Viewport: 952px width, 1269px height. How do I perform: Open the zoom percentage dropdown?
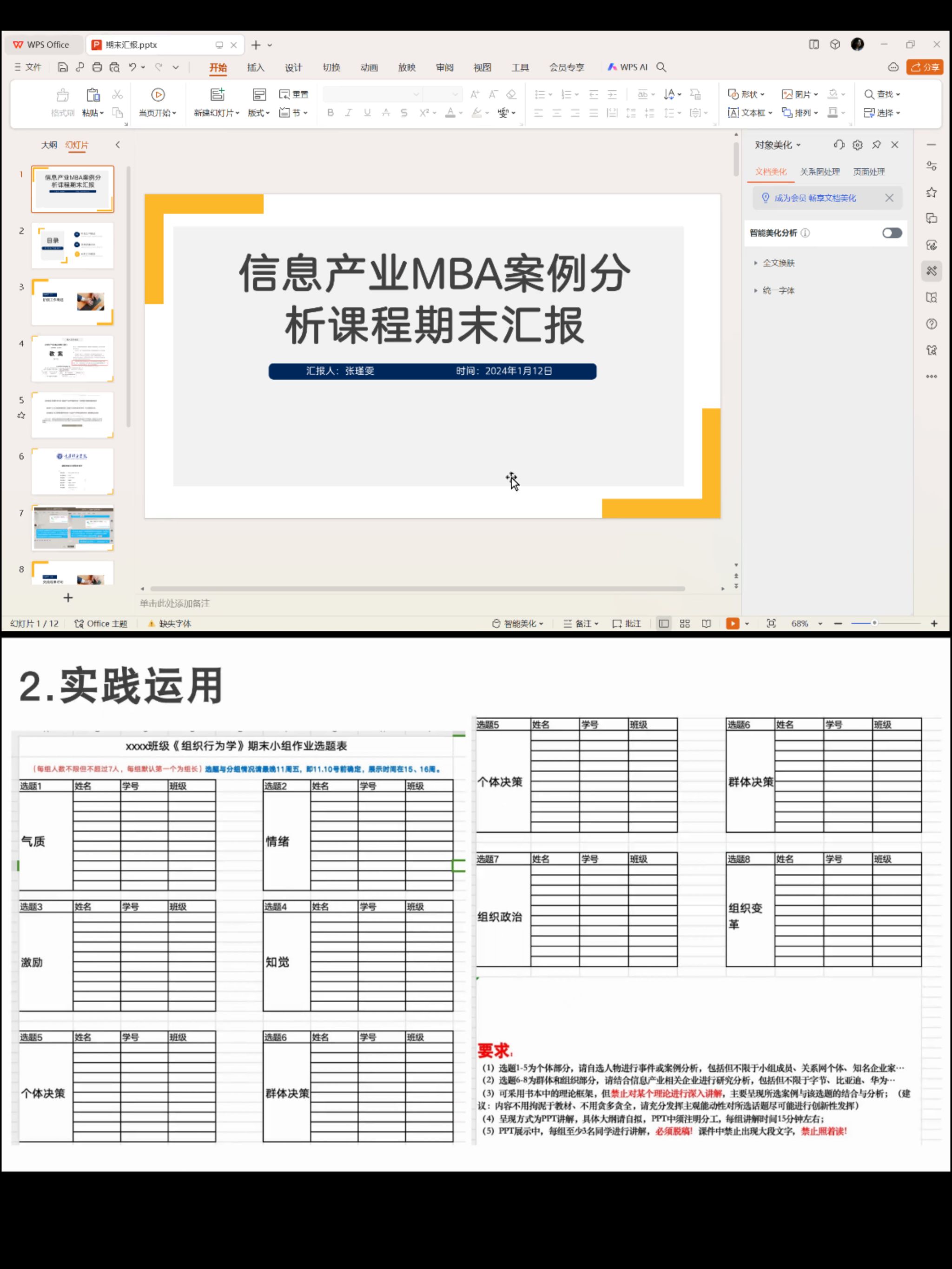[x=820, y=624]
